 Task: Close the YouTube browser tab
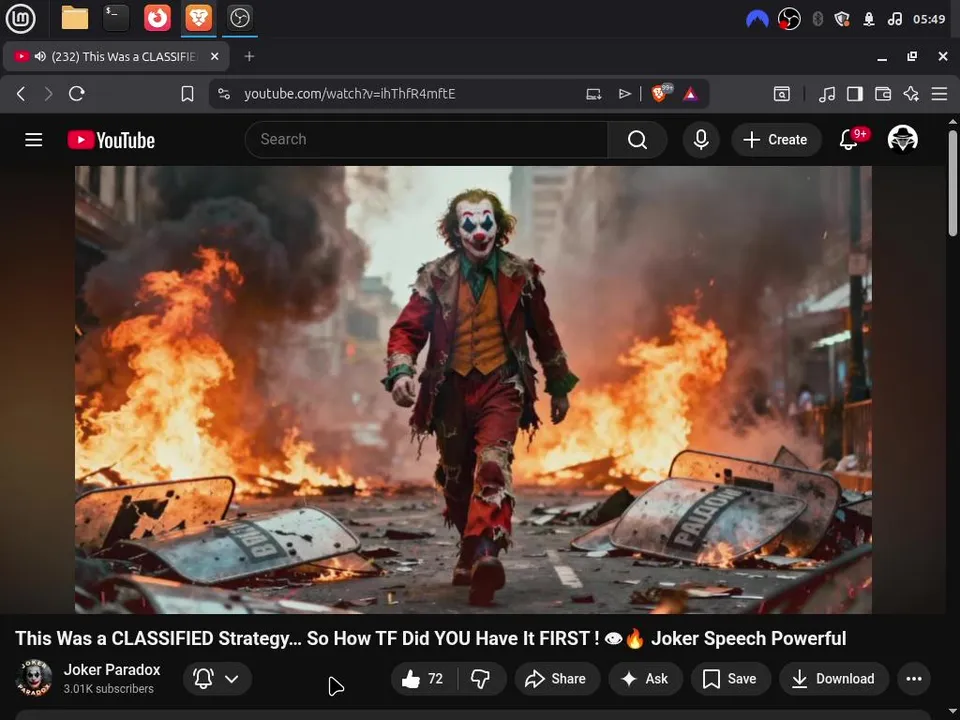pyautogui.click(x=214, y=56)
